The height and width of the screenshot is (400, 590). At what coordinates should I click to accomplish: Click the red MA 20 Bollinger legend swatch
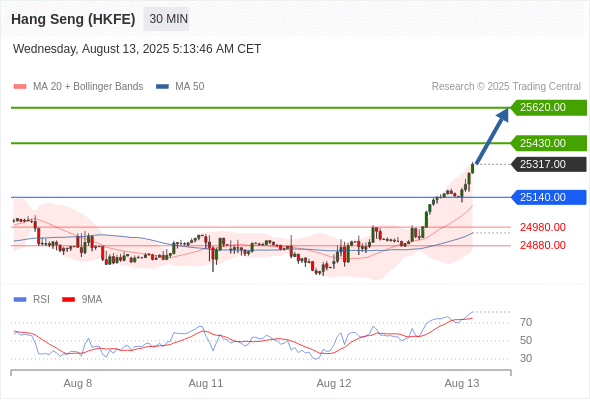(20, 87)
